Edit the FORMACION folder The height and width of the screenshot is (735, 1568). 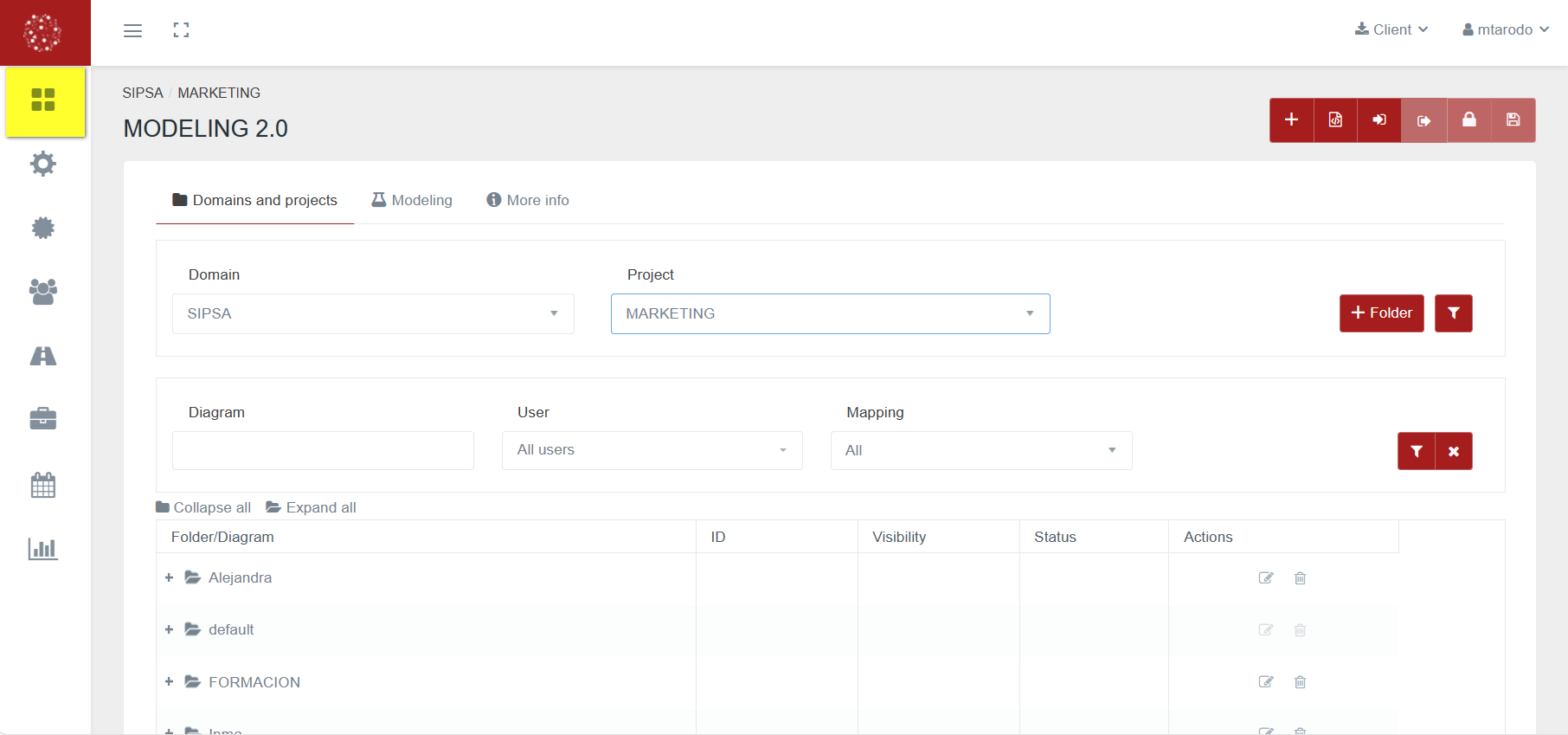[x=1265, y=682]
